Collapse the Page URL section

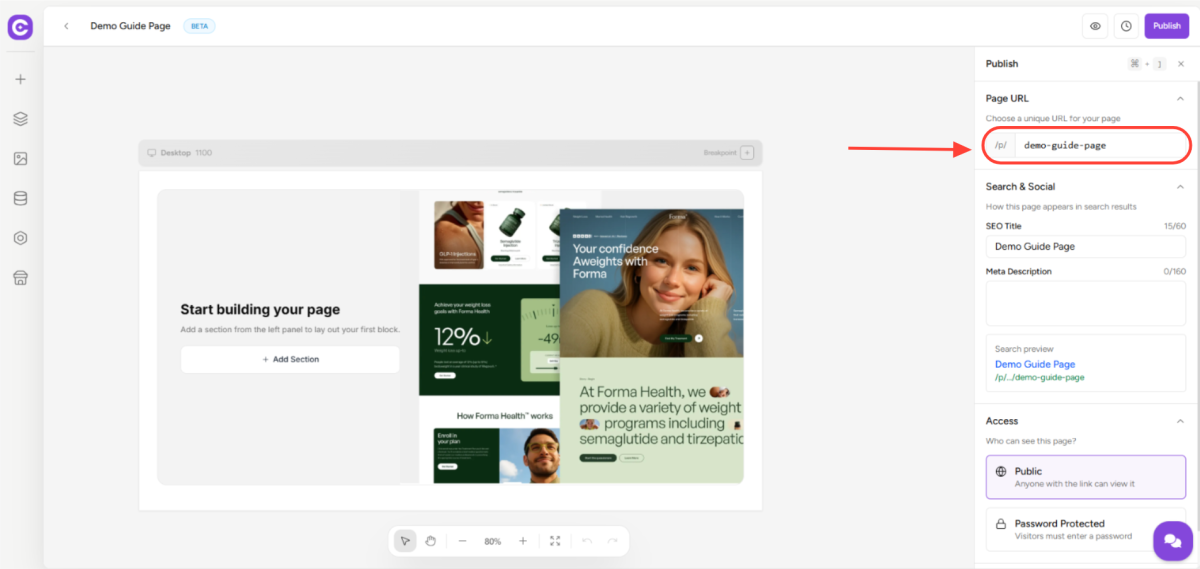[x=1180, y=98]
